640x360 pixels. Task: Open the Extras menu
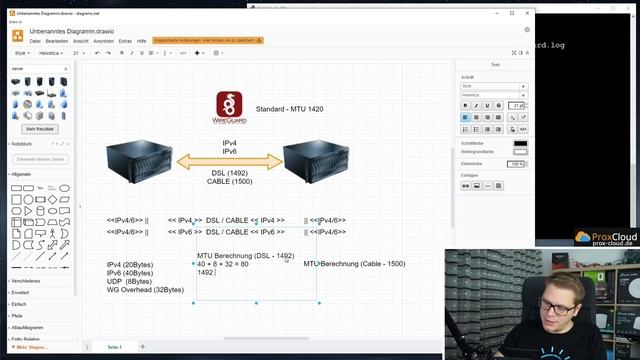click(125, 41)
